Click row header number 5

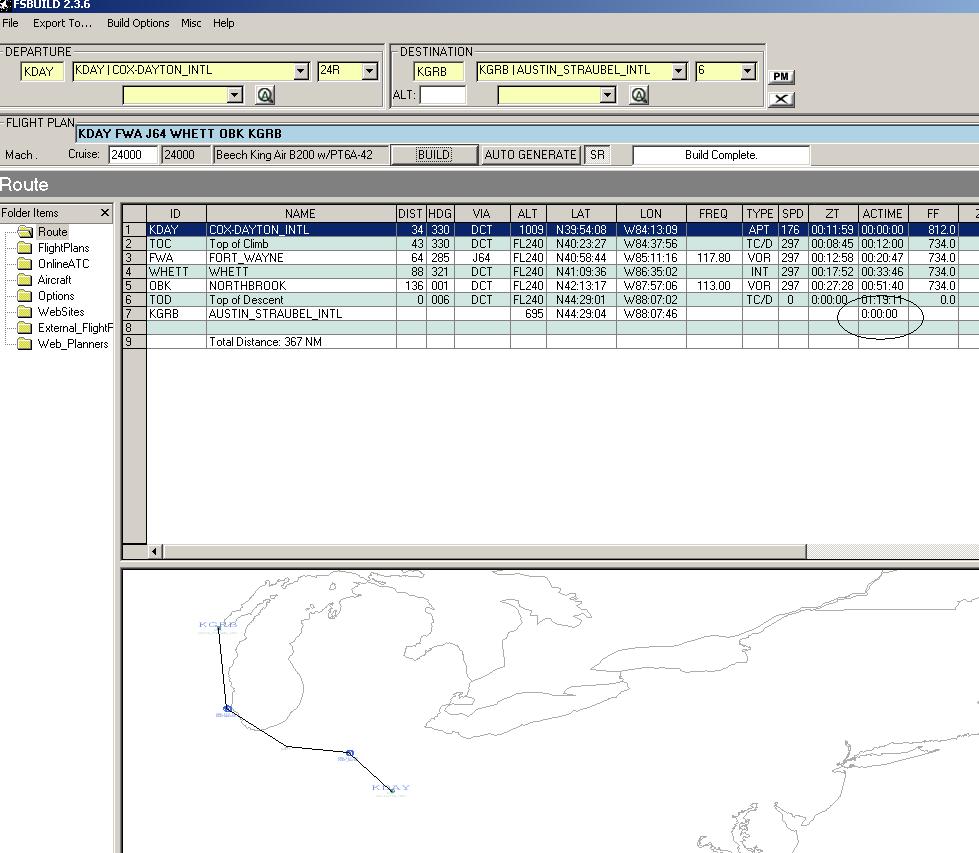[134, 285]
